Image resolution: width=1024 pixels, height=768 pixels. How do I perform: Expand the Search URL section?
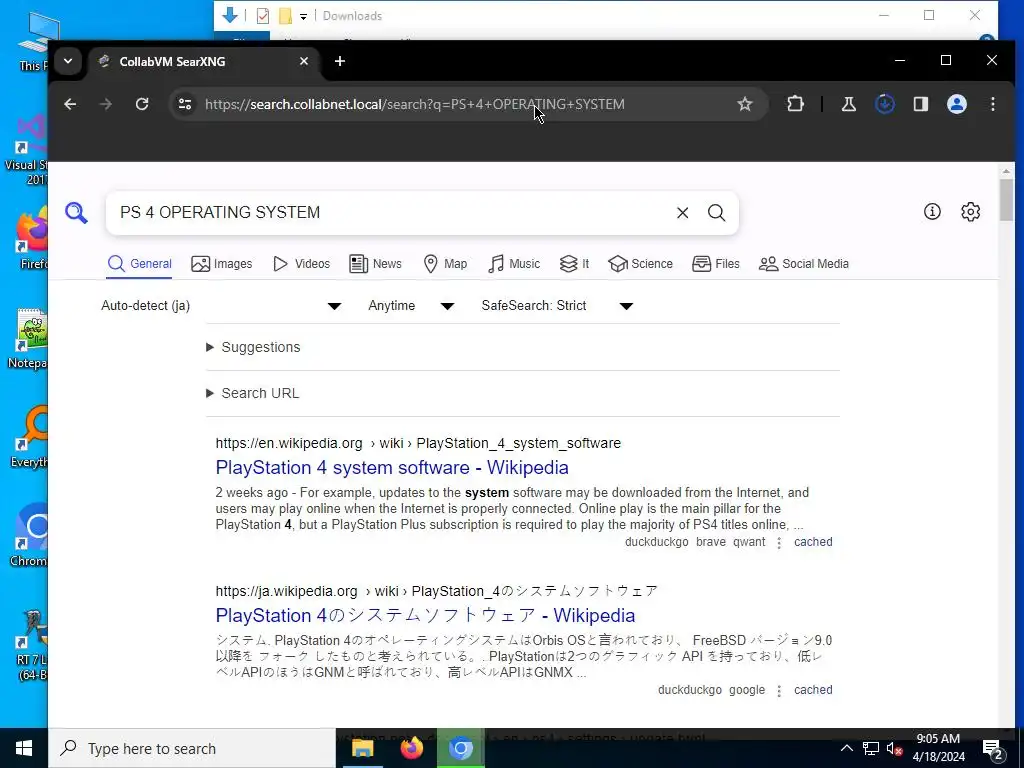point(253,393)
